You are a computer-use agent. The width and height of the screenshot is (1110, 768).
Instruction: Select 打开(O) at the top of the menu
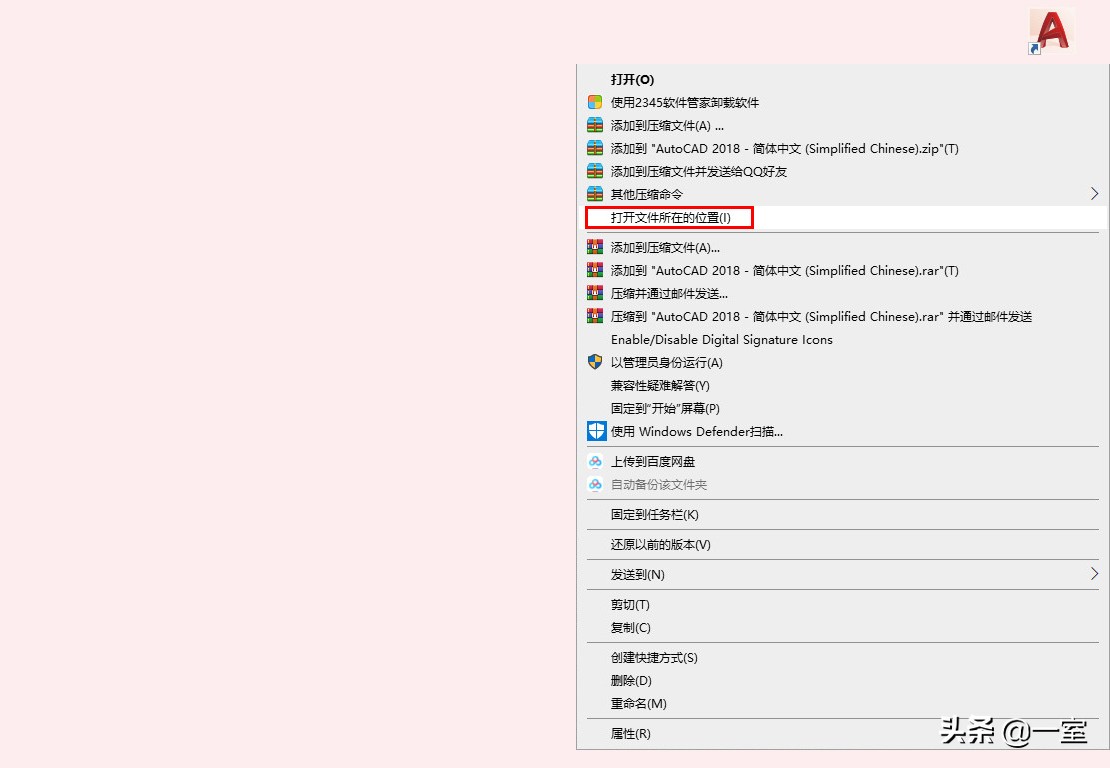click(632, 79)
